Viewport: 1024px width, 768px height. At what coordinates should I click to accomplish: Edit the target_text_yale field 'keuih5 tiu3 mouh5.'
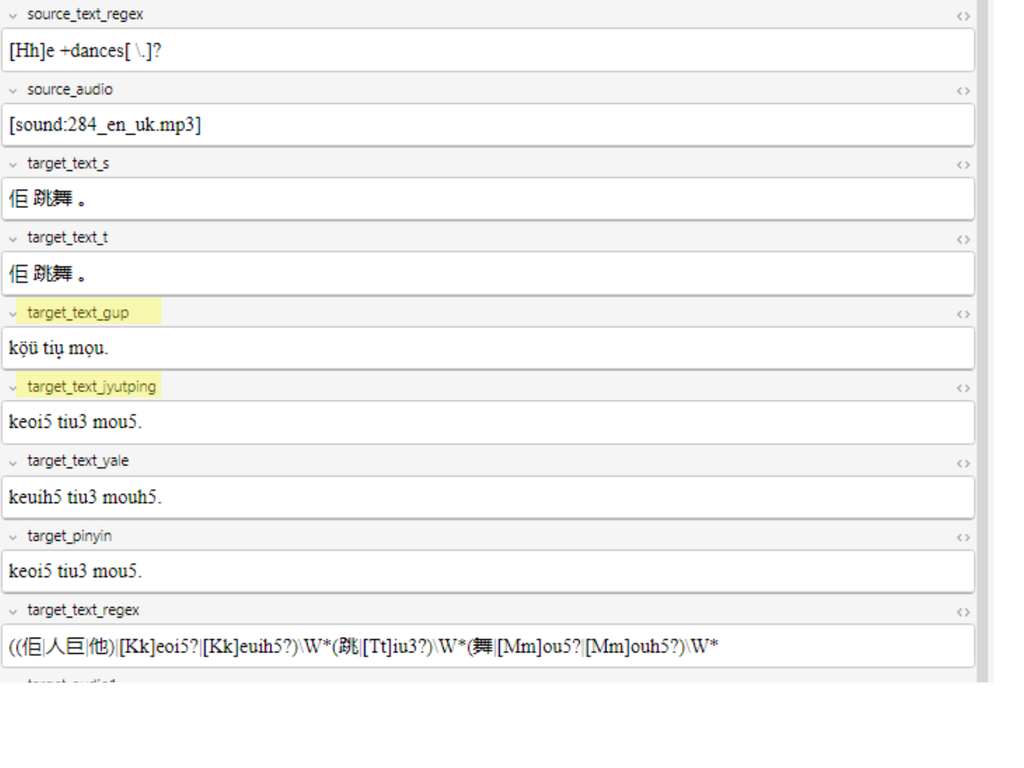coord(488,497)
